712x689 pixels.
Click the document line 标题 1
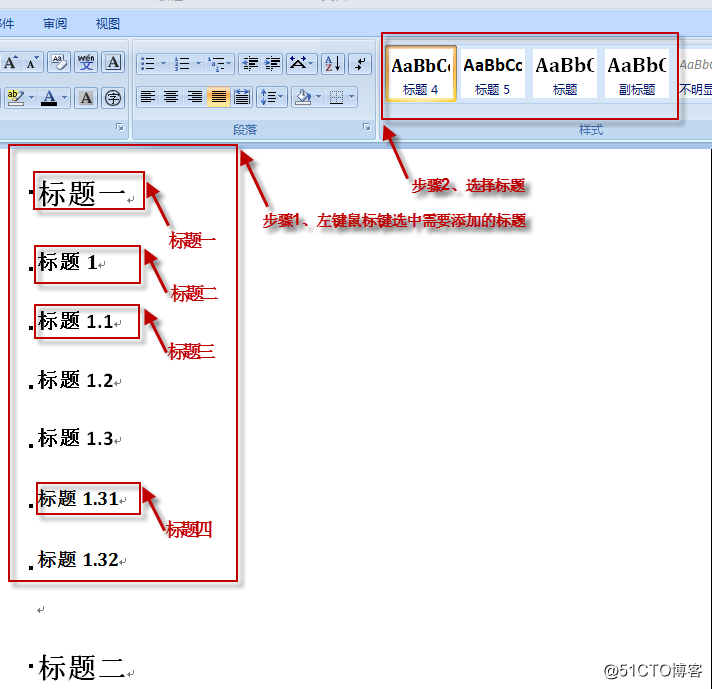[68, 263]
